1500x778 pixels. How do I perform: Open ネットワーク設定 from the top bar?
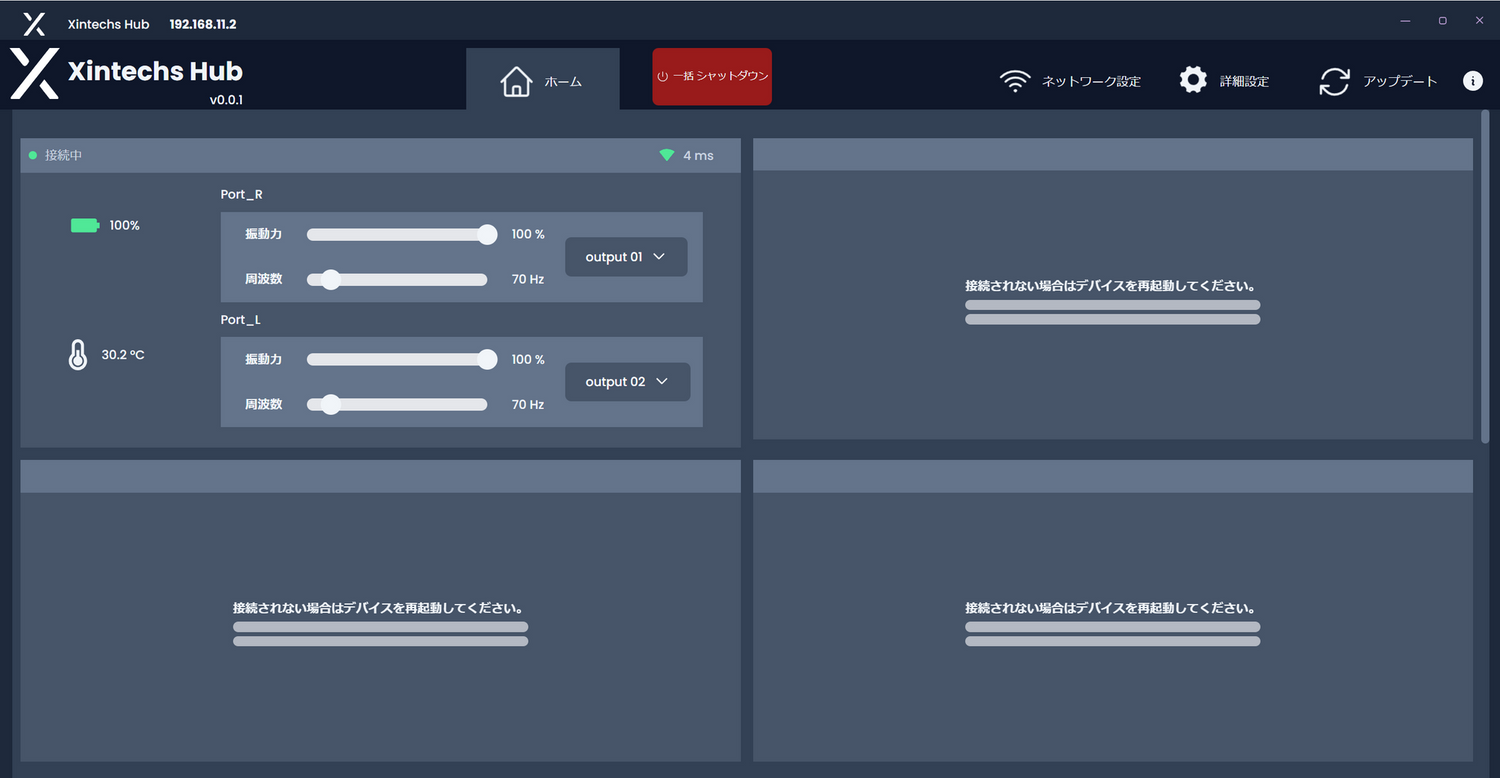pos(1091,82)
